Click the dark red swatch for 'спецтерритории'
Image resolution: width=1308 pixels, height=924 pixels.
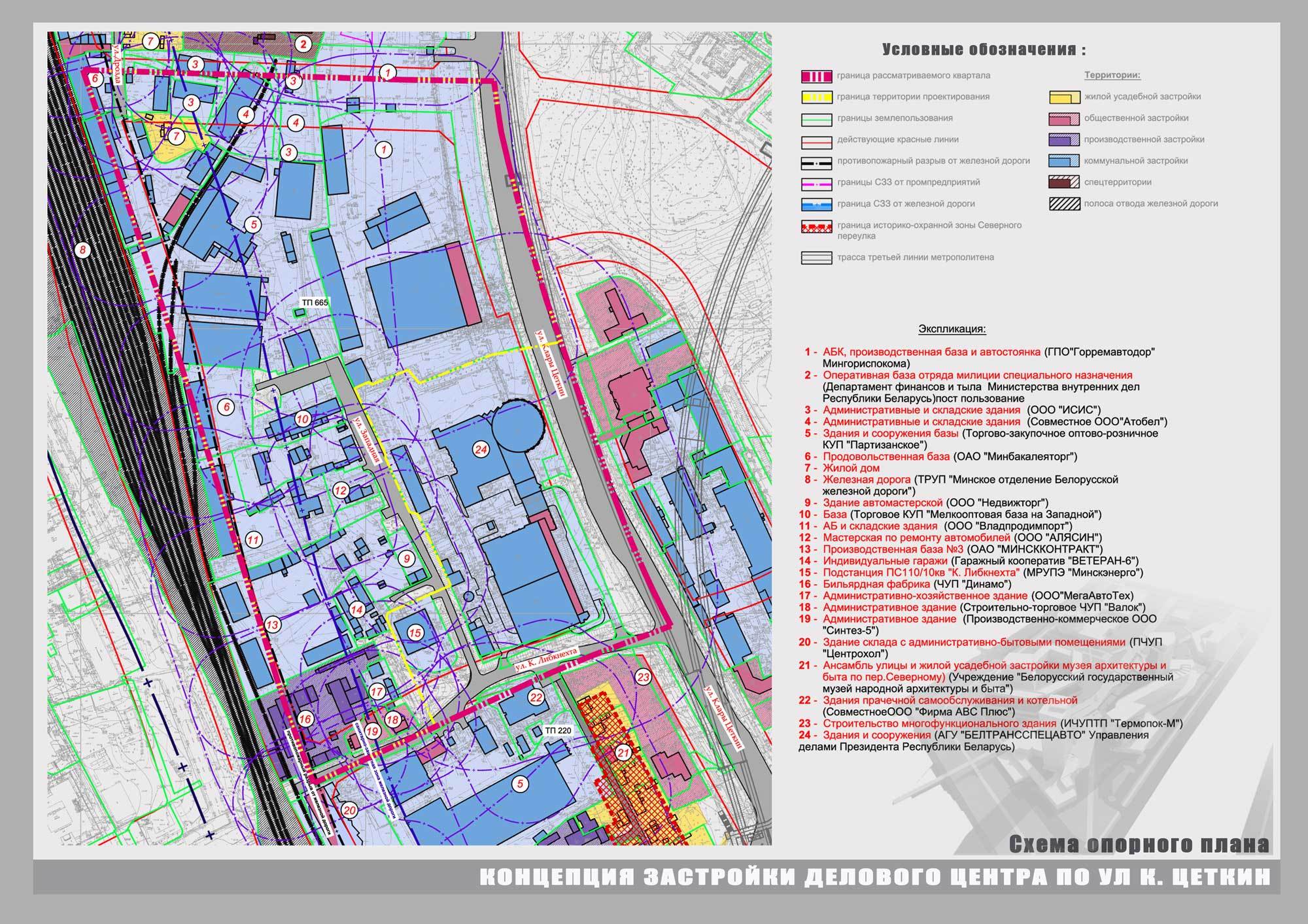click(x=1064, y=183)
